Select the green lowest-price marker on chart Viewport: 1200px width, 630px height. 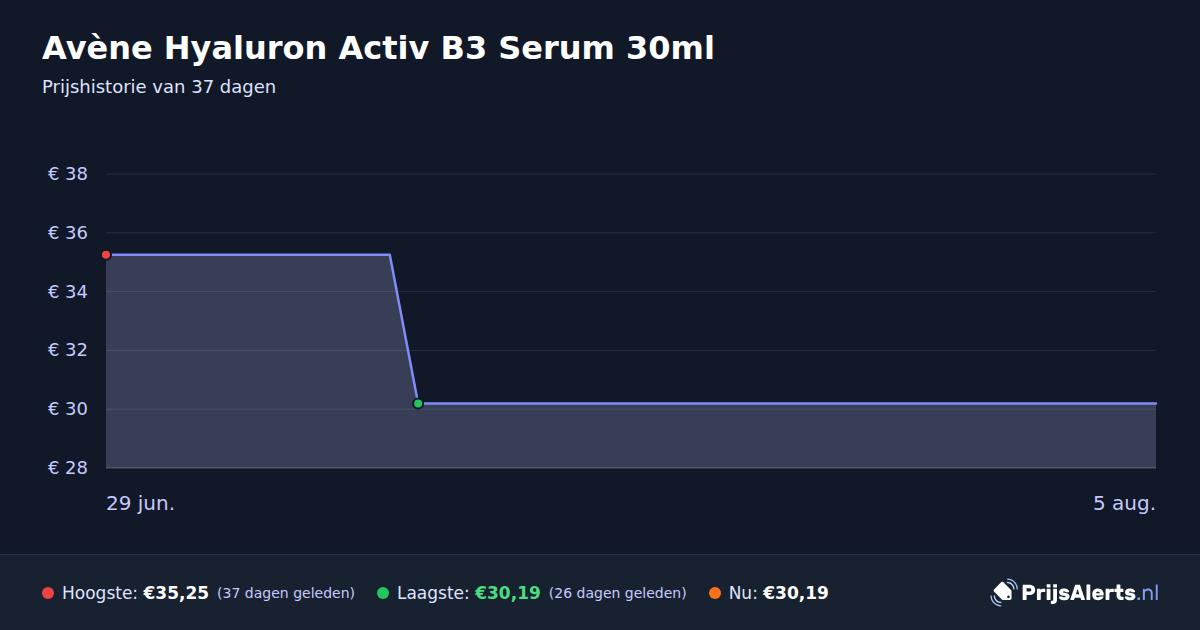pos(418,403)
